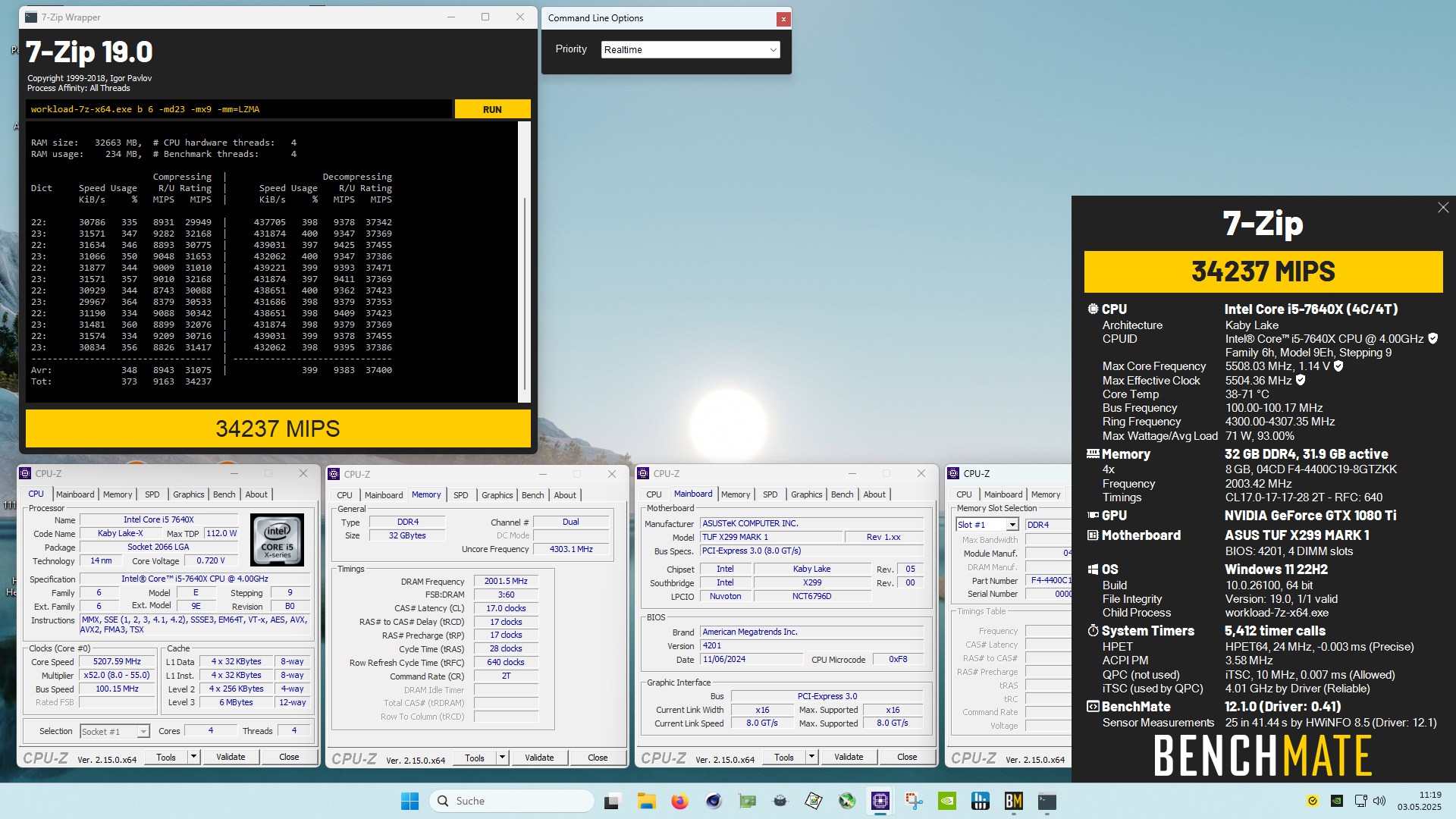The width and height of the screenshot is (1456, 819).
Task: Click the Core Speed value 5207.59 MHz
Action: pyautogui.click(x=117, y=662)
